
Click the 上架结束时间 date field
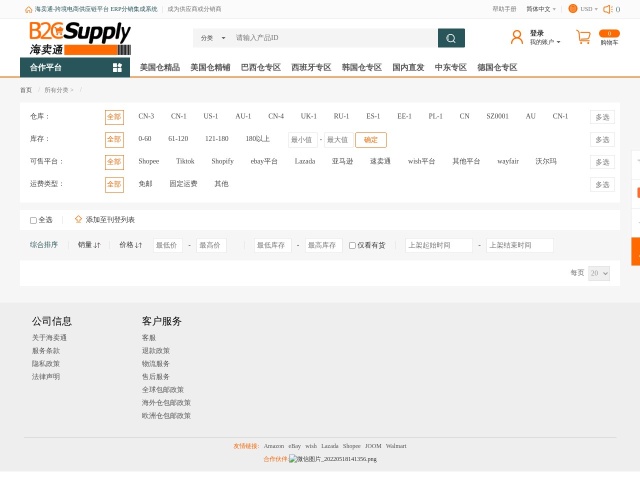pos(520,245)
